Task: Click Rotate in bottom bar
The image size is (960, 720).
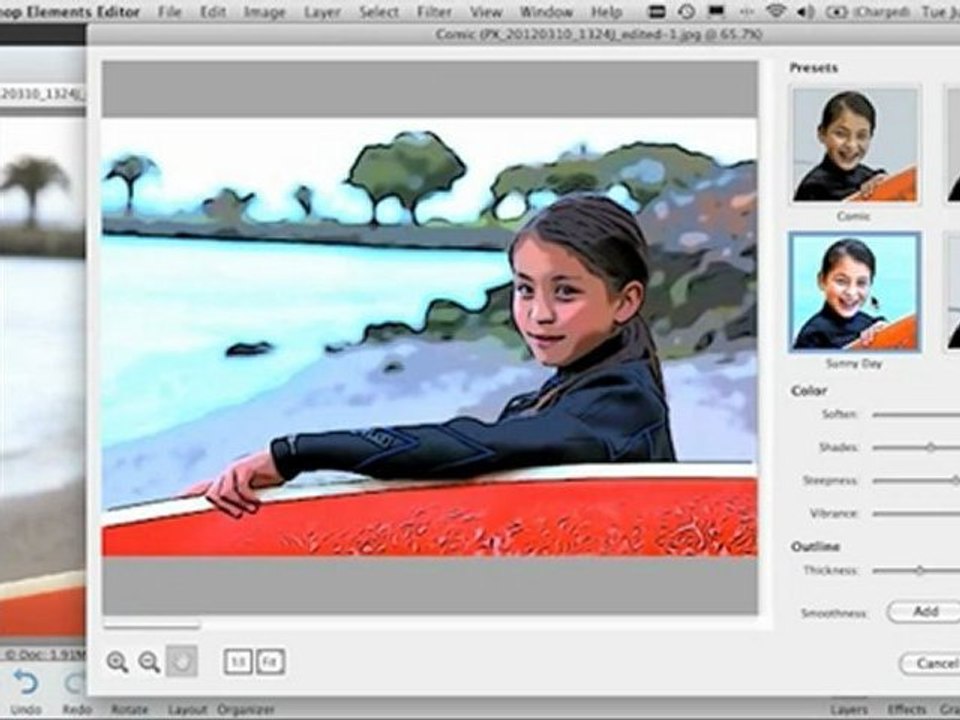Action: point(130,710)
